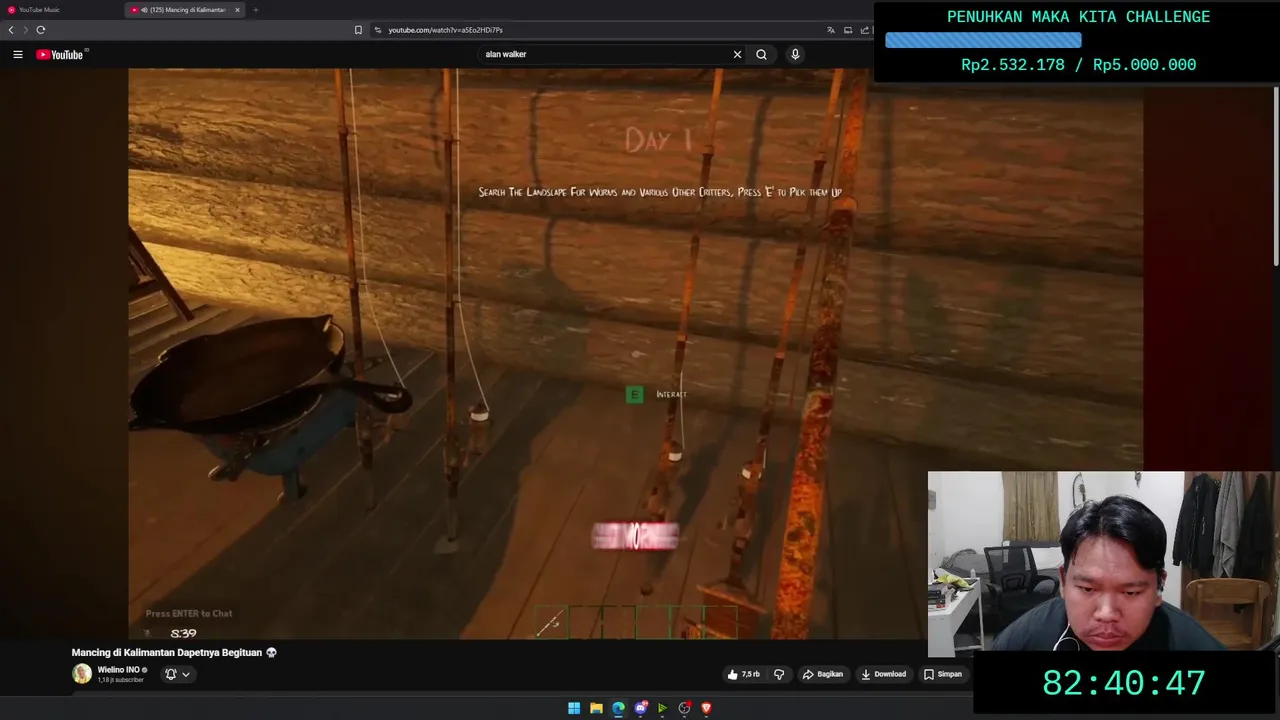
Task: Open a new browser tab
Action: 255,10
